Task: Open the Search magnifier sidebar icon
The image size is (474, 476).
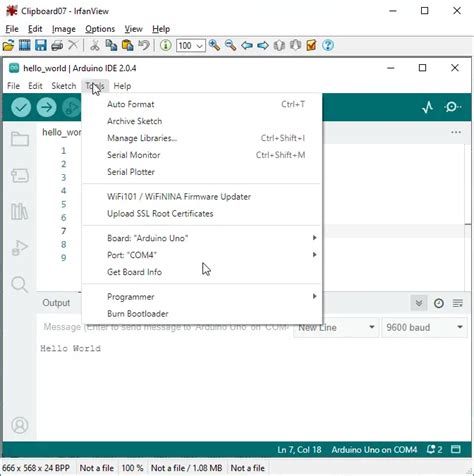Action: [19, 285]
